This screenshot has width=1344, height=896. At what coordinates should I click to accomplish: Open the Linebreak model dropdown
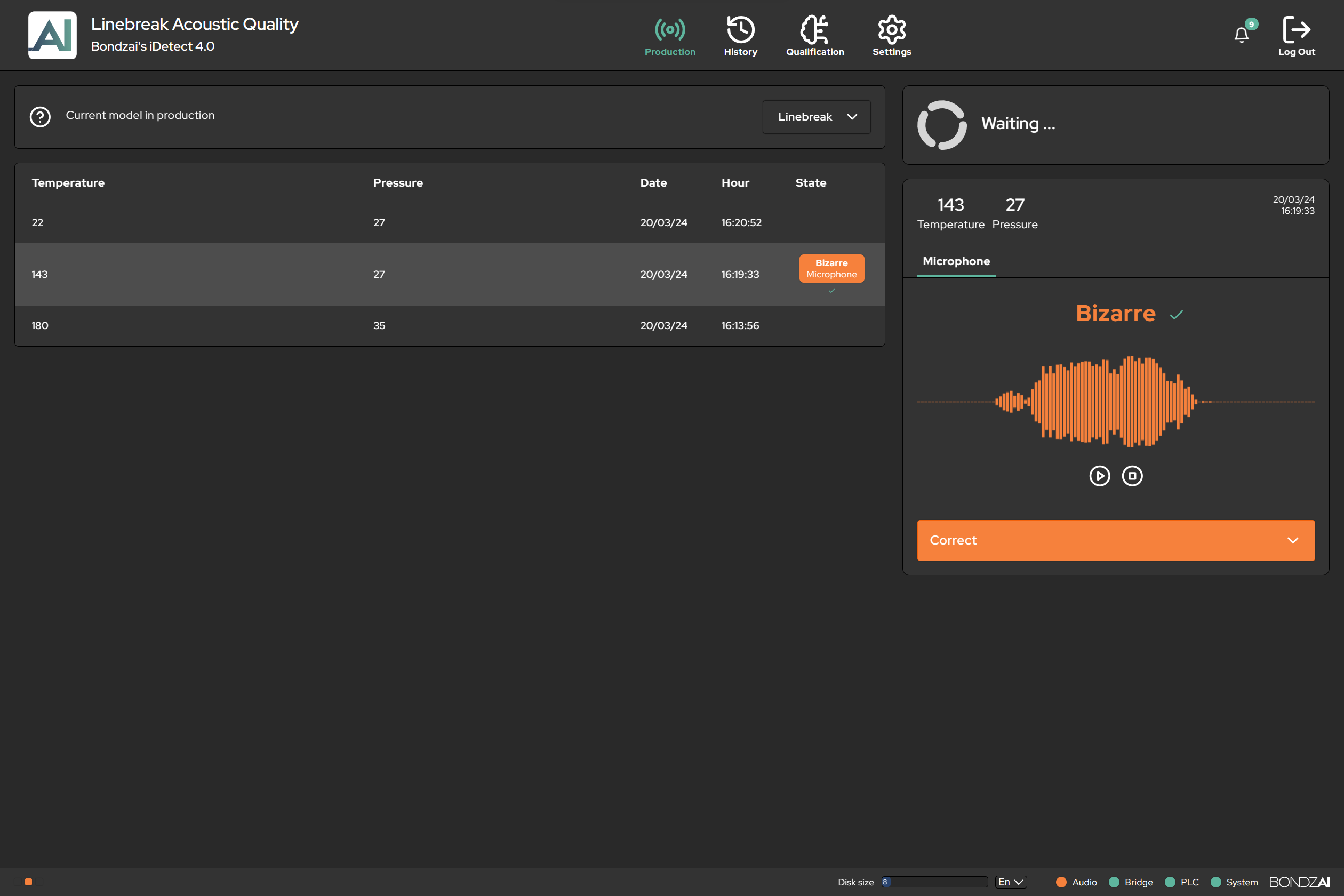pyautogui.click(x=816, y=117)
